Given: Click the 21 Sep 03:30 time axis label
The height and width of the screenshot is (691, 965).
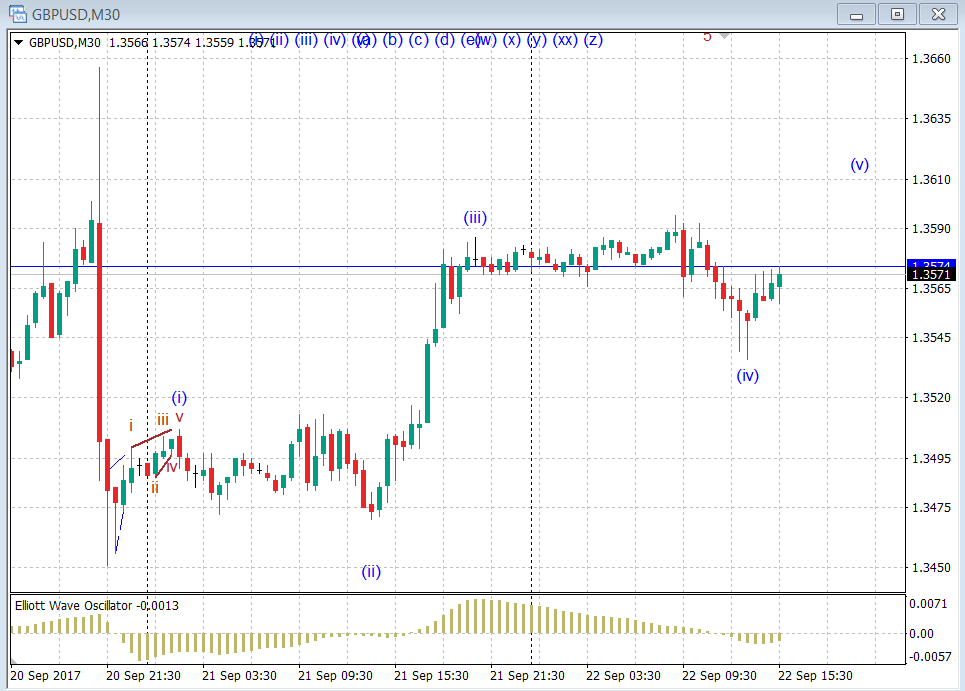Looking at the screenshot, I should (239, 676).
